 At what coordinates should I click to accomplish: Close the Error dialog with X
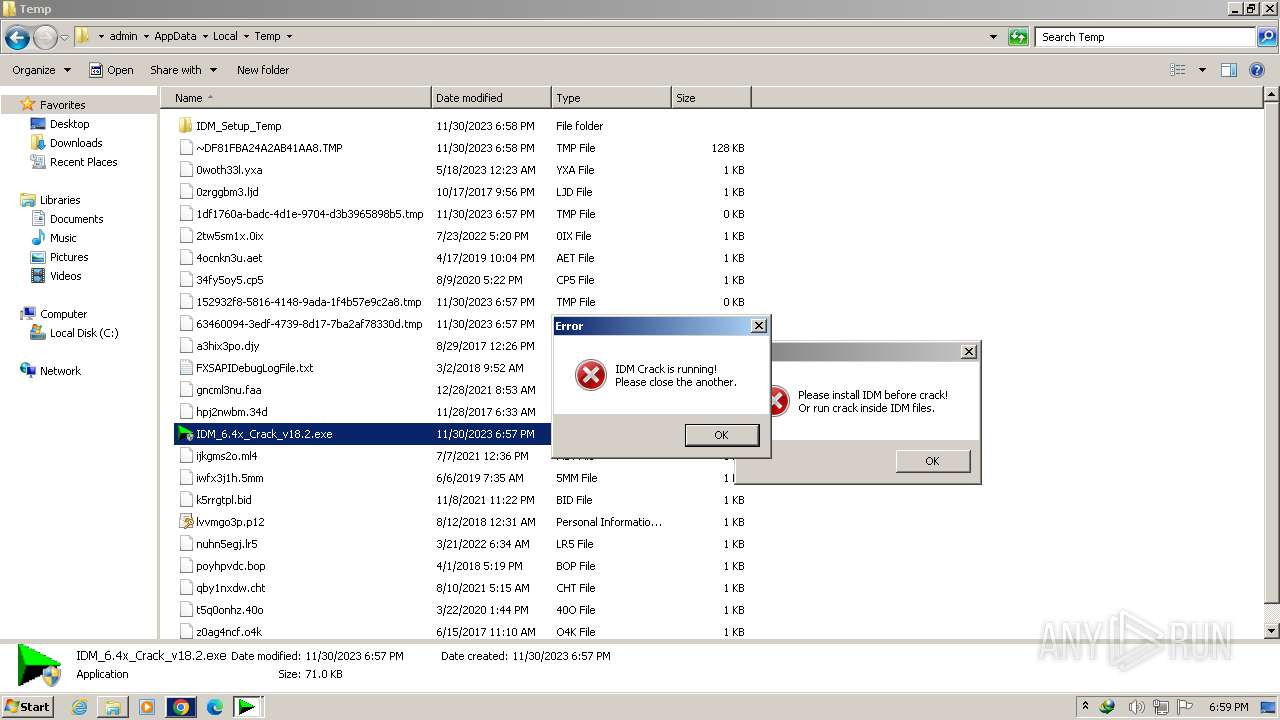759,326
